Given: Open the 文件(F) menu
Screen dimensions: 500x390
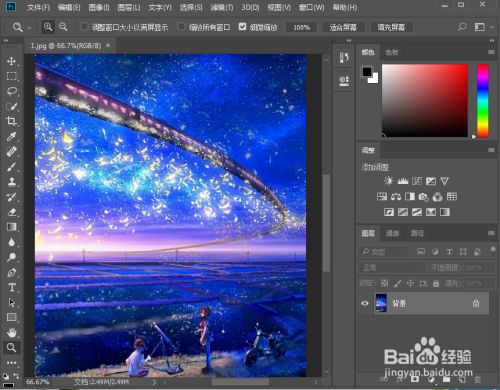Looking at the screenshot, I should pyautogui.click(x=38, y=7).
